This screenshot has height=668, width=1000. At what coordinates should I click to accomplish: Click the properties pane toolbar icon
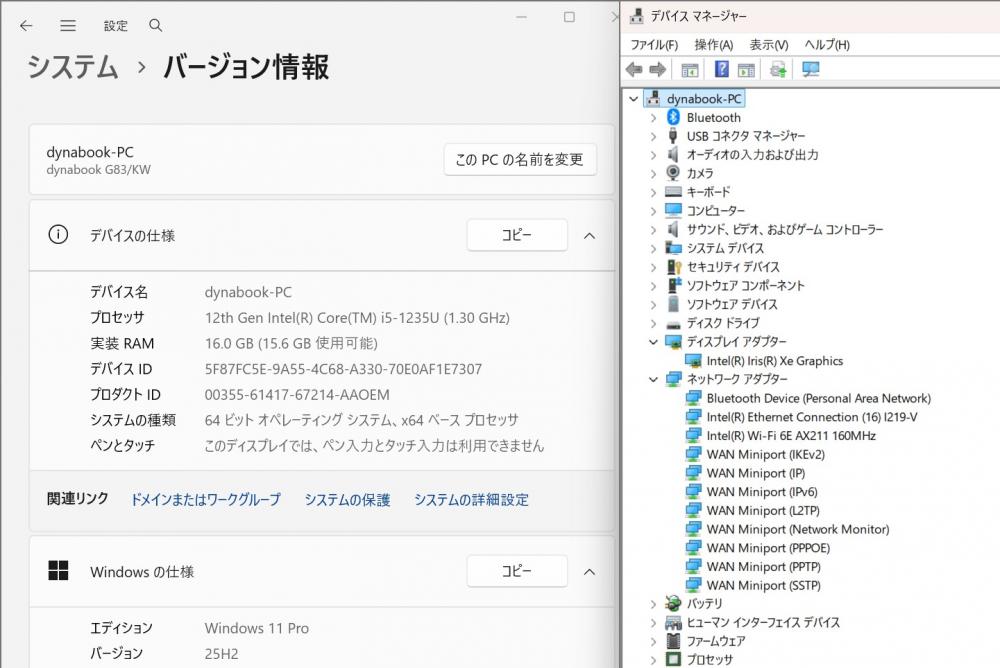click(x=746, y=70)
